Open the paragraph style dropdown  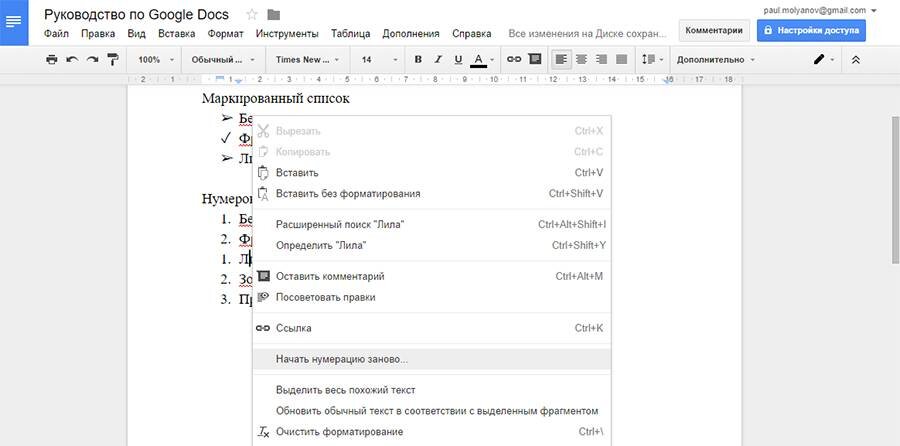[x=224, y=60]
